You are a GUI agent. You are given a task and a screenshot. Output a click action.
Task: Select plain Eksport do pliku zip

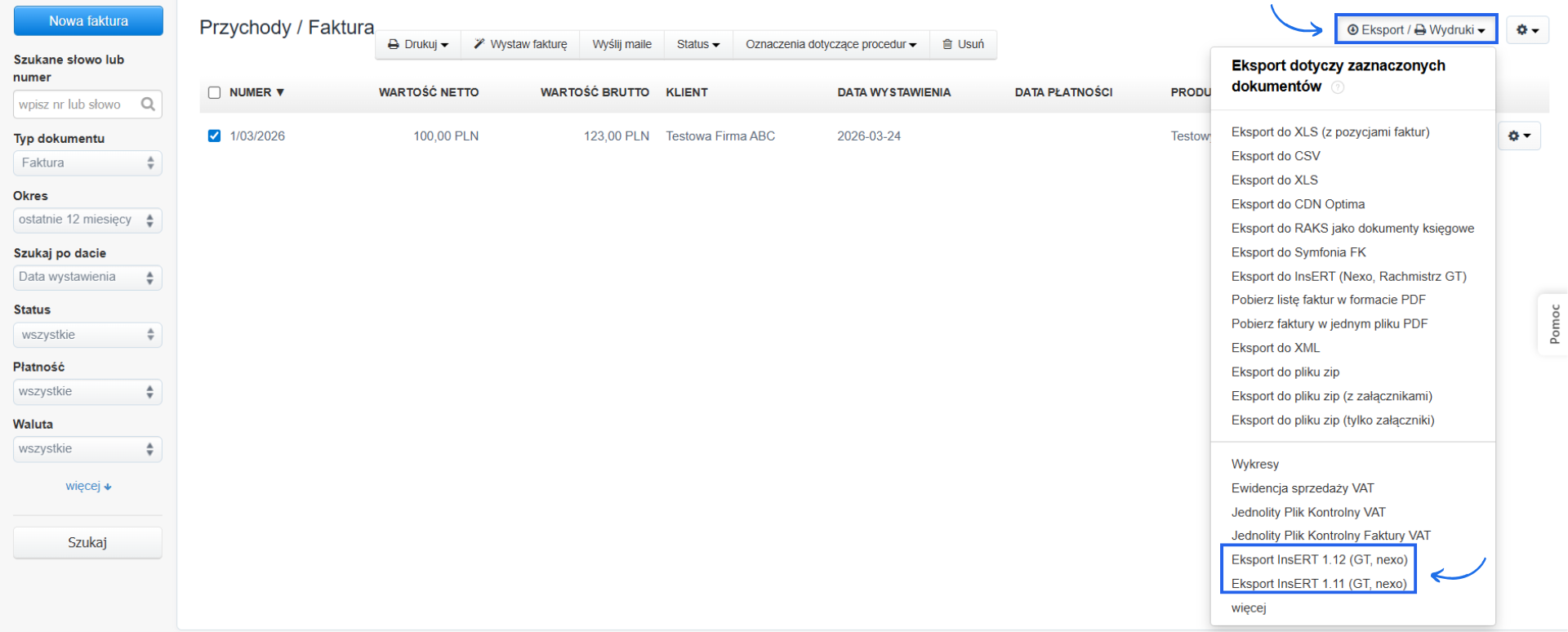pyautogui.click(x=1285, y=372)
